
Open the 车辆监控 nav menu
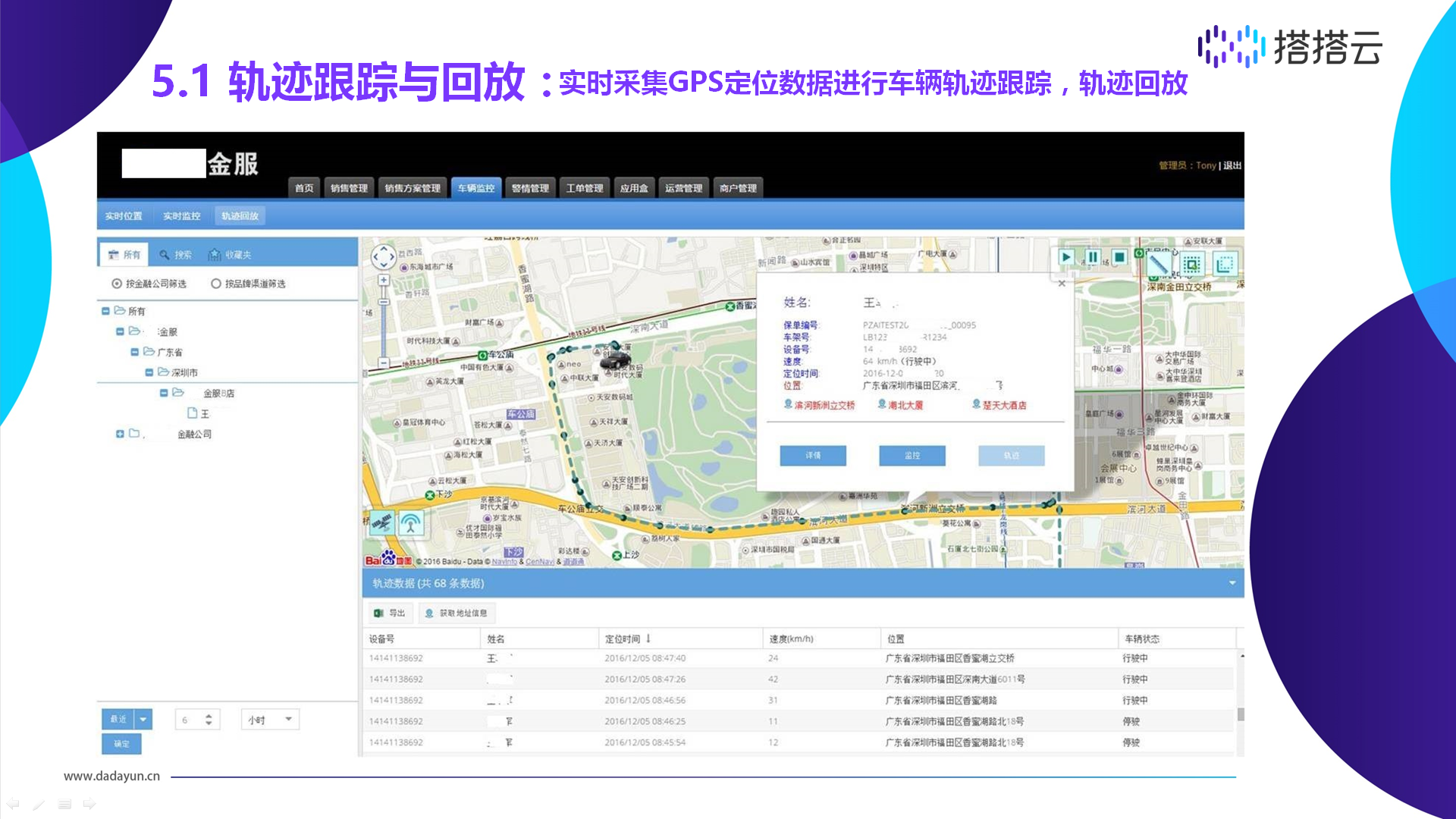click(476, 188)
